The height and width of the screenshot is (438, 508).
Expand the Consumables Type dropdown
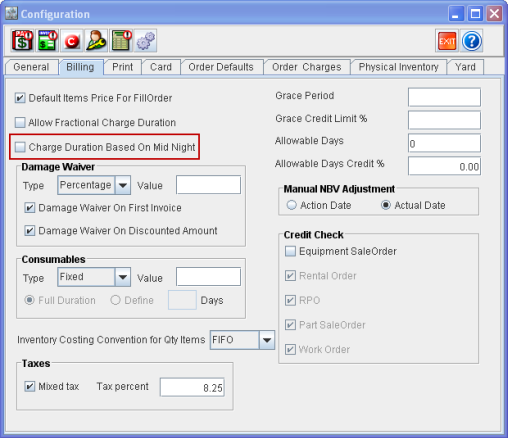pos(123,277)
